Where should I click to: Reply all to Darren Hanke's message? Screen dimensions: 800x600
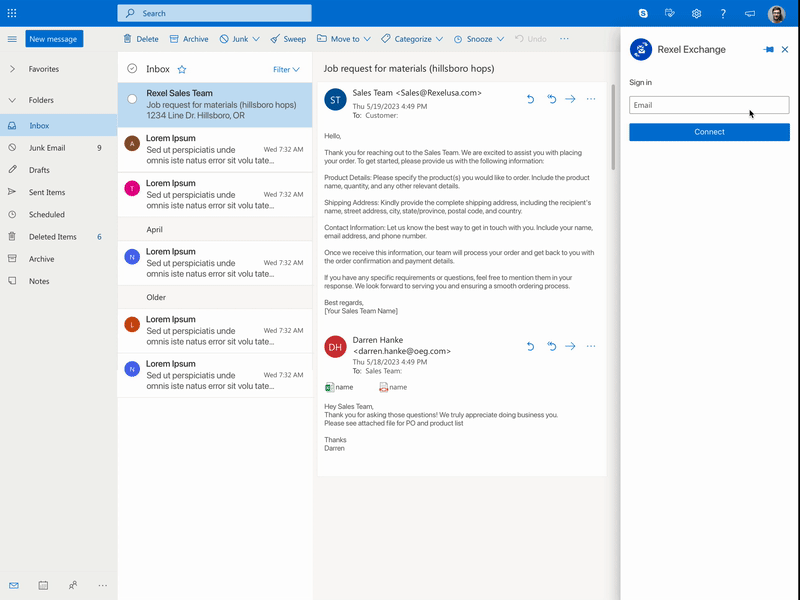point(552,346)
